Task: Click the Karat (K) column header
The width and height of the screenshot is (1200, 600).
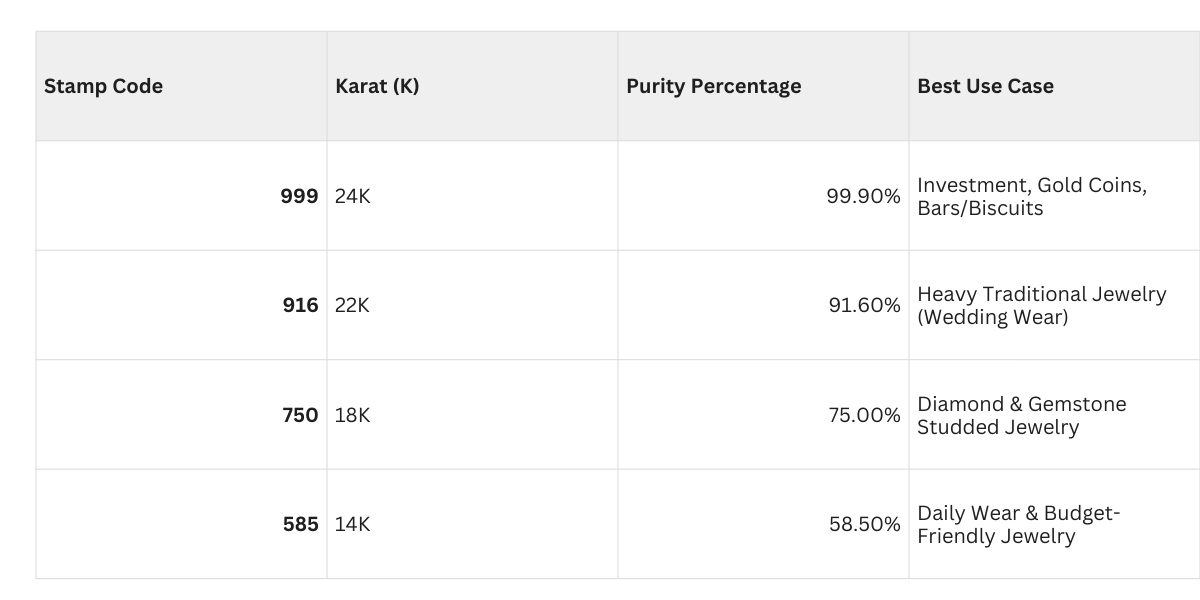Action: coord(377,86)
